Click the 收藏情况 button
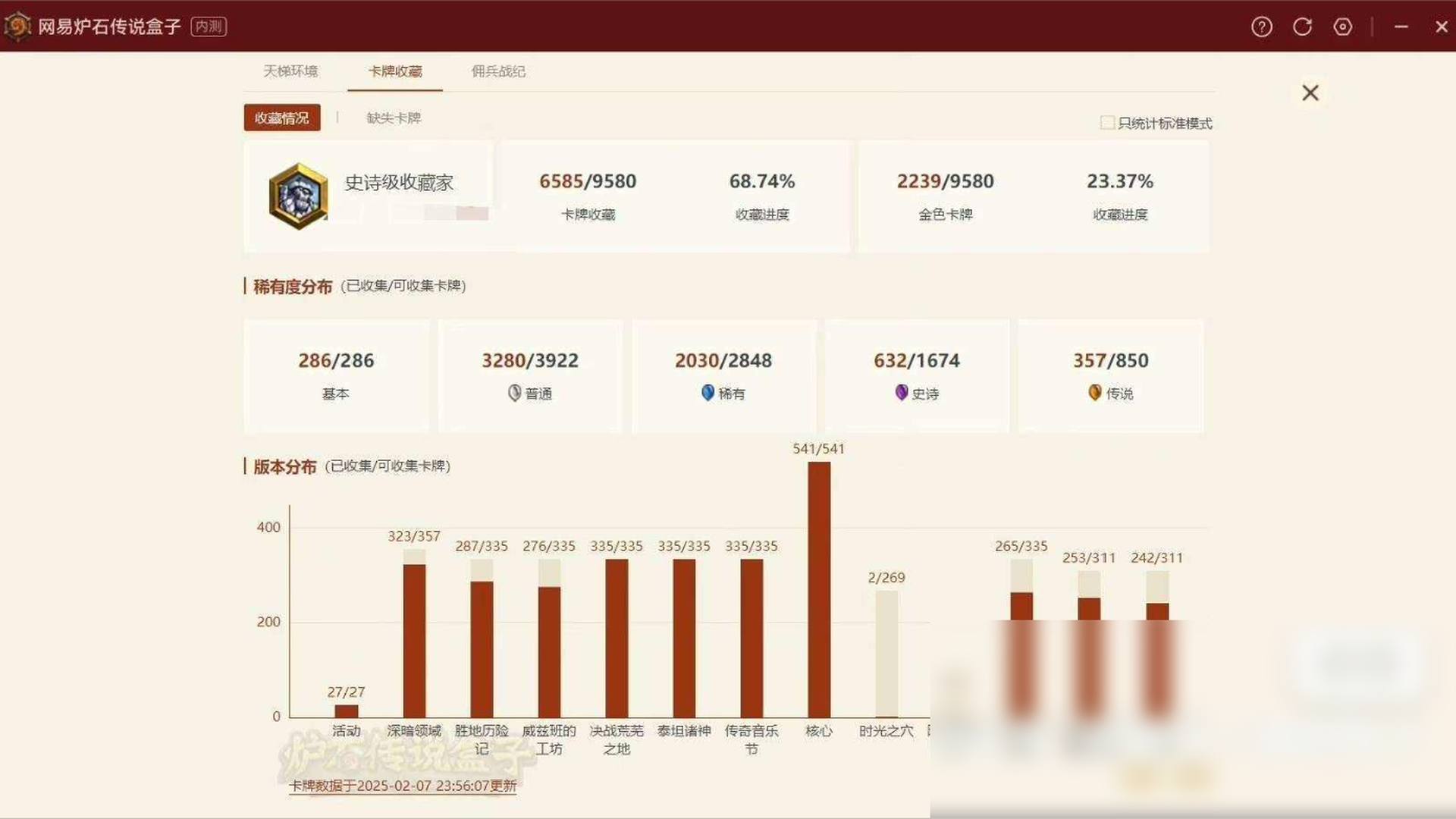 pyautogui.click(x=281, y=118)
